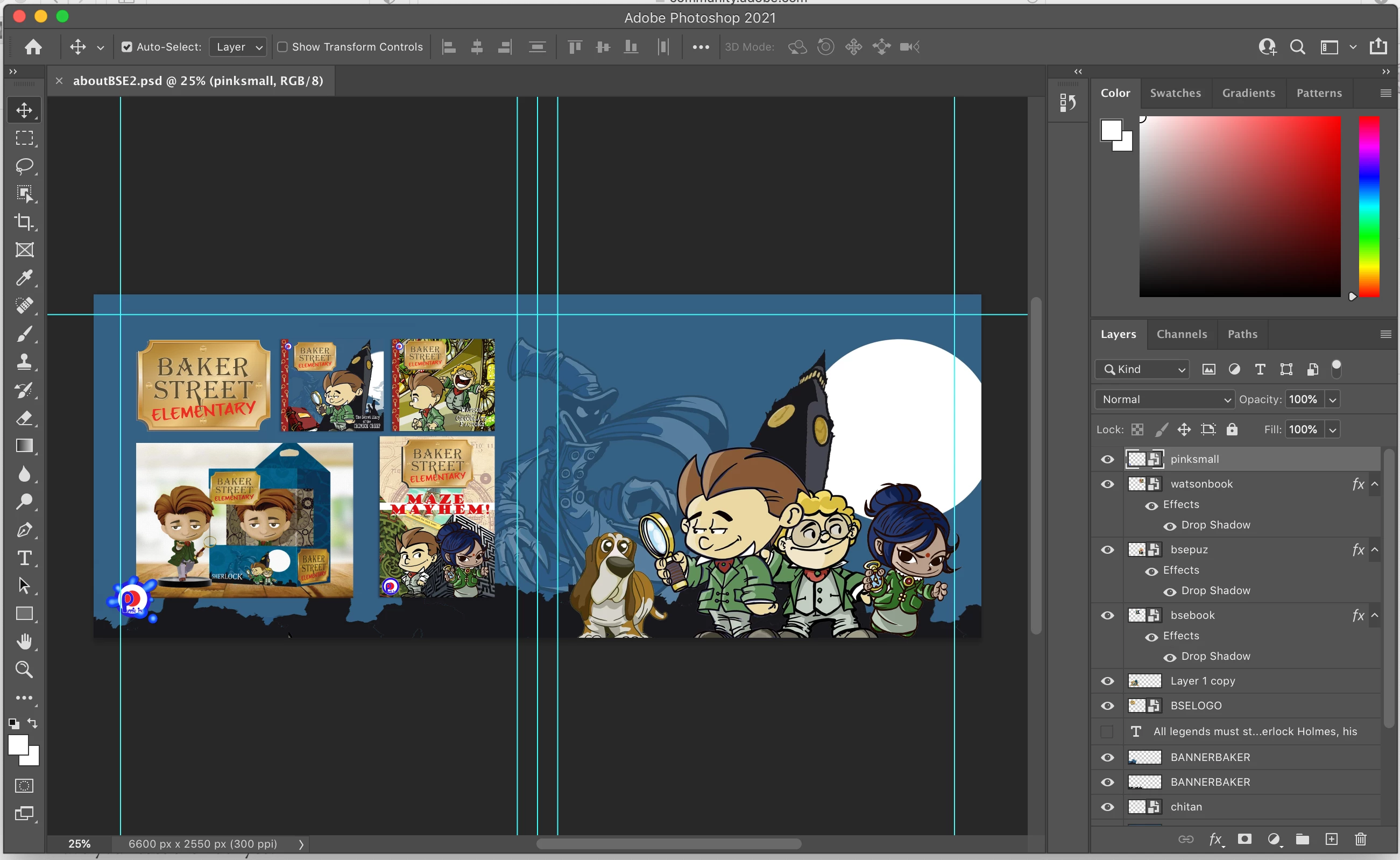This screenshot has width=1400, height=860.
Task: Click the Delete layer trash icon
Action: pos(1360,839)
